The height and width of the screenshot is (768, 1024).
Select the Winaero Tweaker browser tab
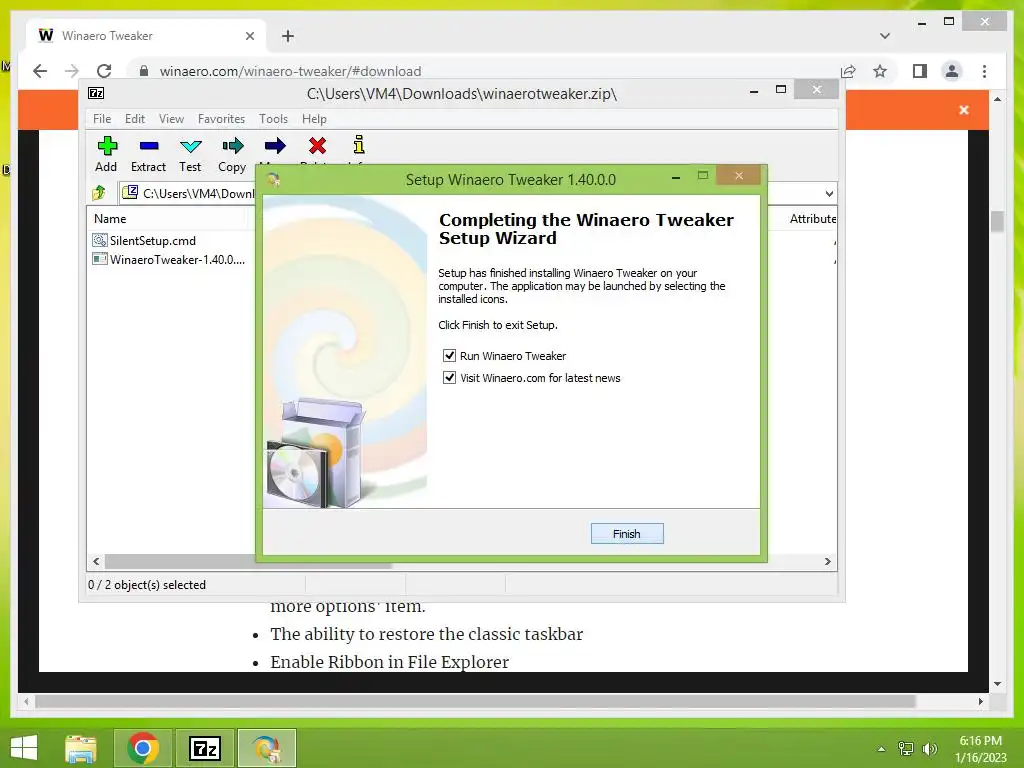(x=146, y=36)
